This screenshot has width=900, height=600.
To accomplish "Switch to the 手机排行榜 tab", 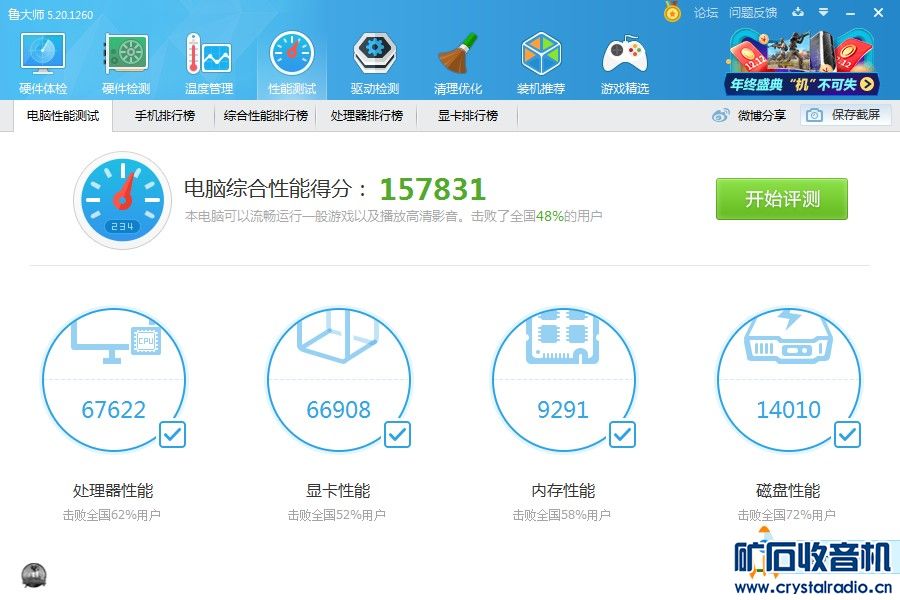I will [x=165, y=115].
